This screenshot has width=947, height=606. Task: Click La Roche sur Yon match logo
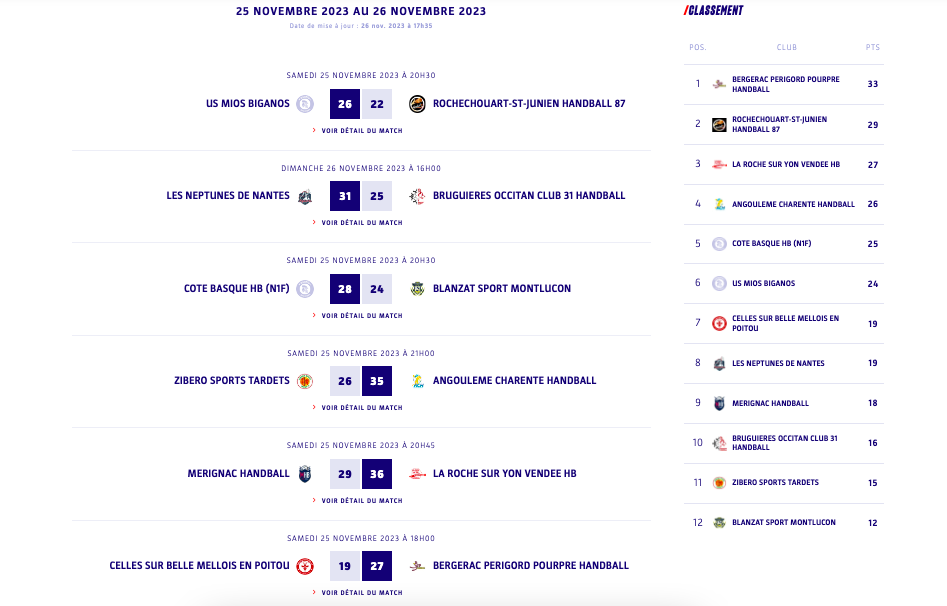click(417, 474)
